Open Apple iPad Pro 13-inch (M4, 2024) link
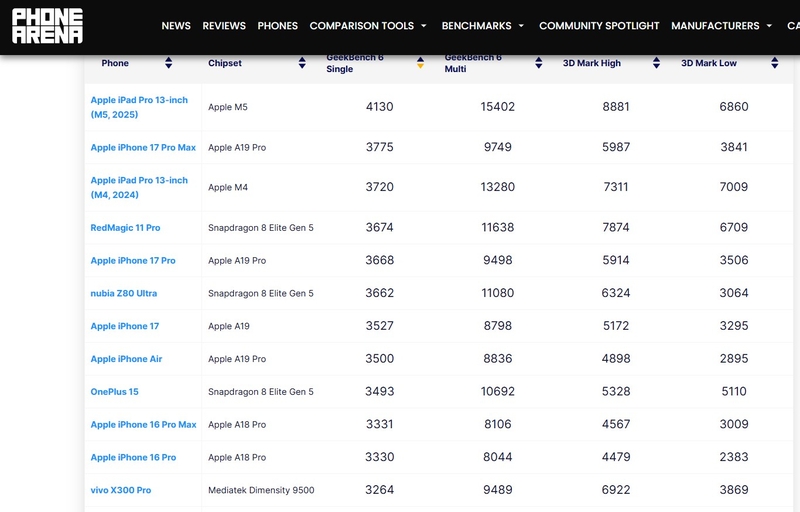800x512 pixels. (x=139, y=187)
